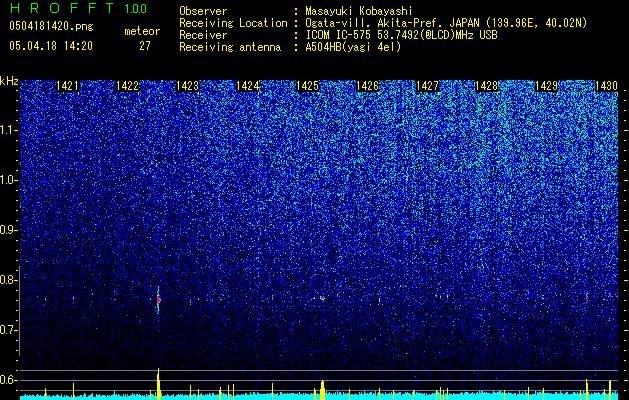Click the 1424 time marker

[248, 86]
